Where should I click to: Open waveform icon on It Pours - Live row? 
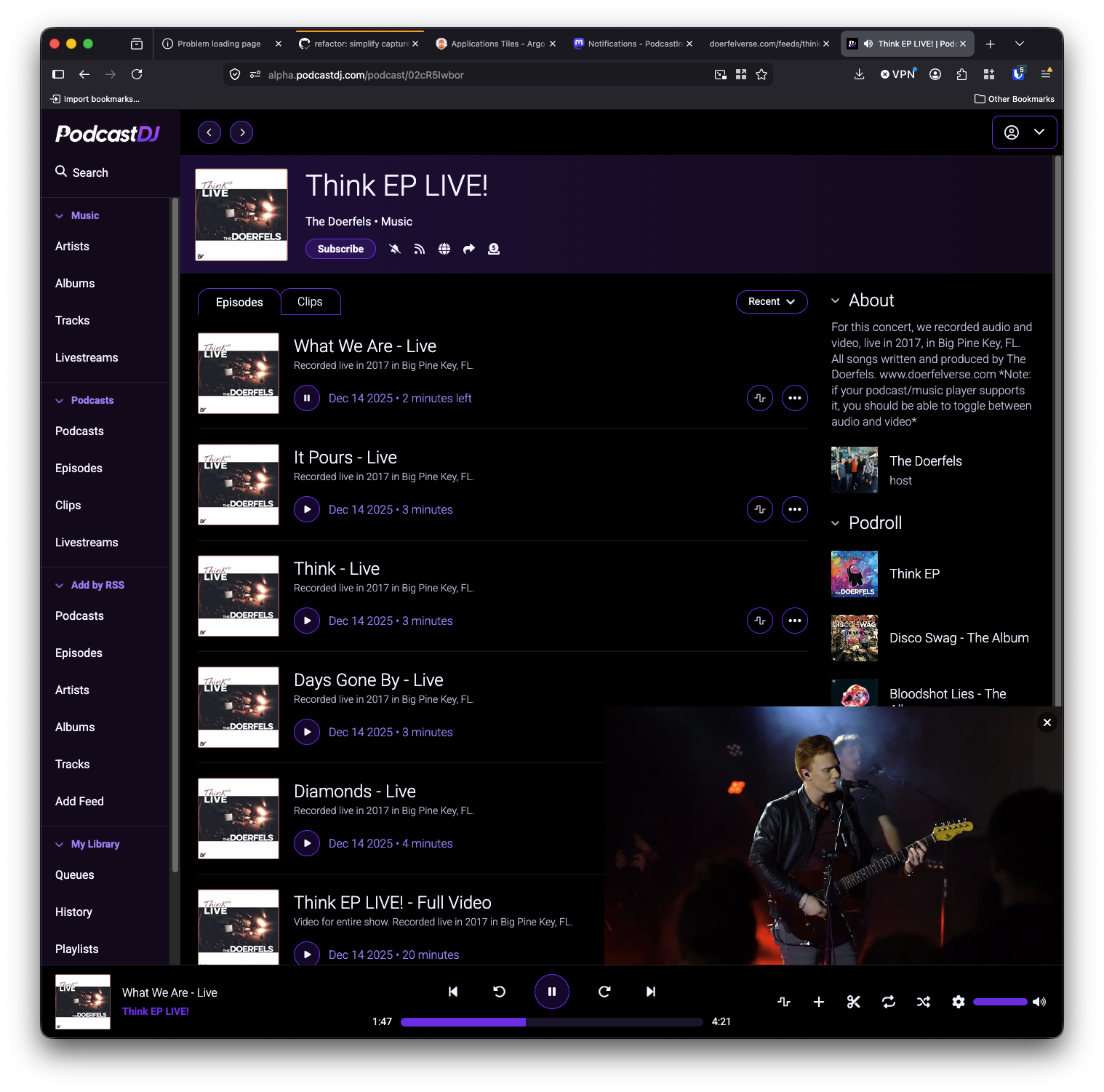point(760,509)
